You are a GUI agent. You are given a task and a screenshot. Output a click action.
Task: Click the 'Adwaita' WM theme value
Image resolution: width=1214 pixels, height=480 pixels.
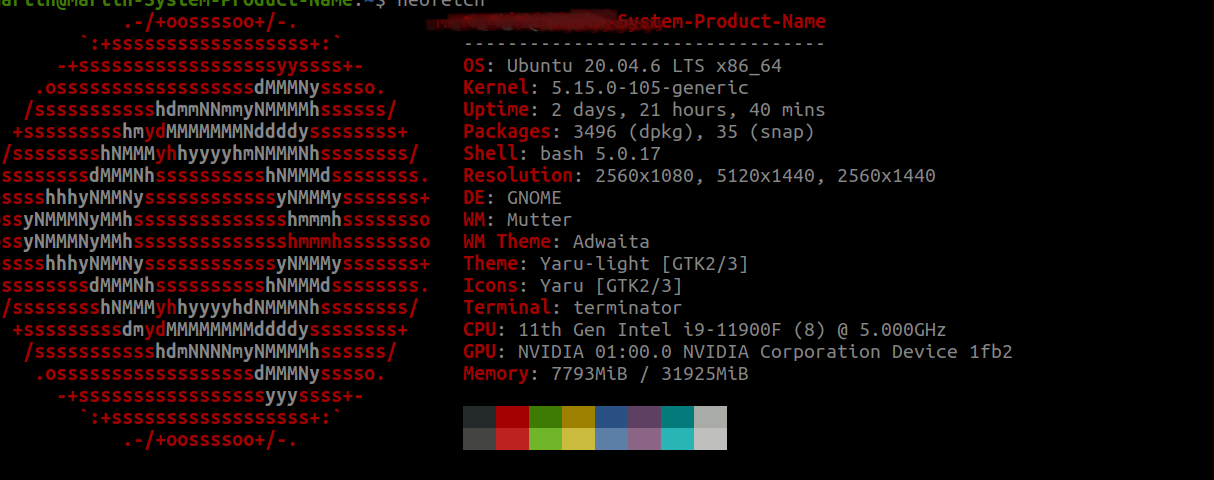(x=611, y=242)
